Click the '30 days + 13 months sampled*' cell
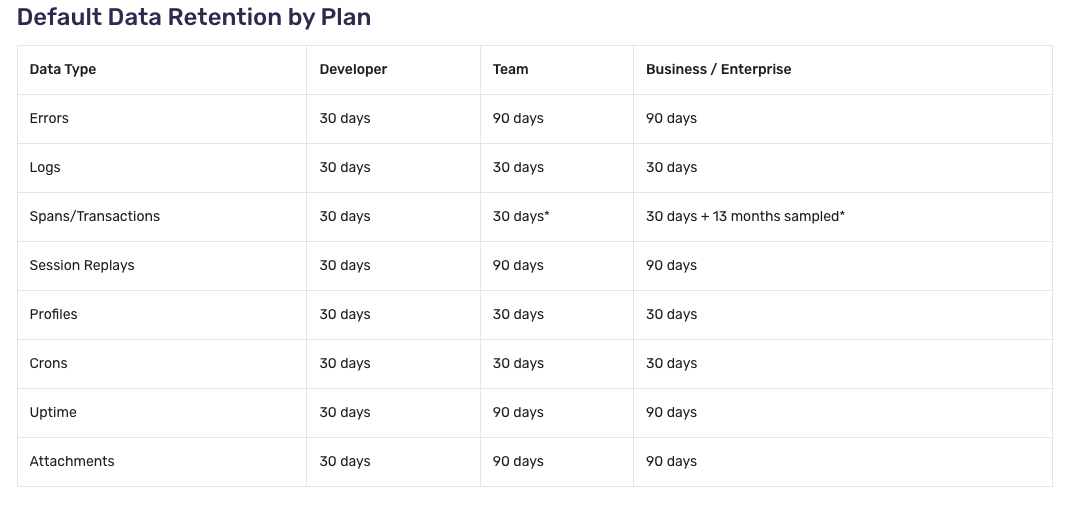Screen dimensions: 1070x507 click(745, 216)
